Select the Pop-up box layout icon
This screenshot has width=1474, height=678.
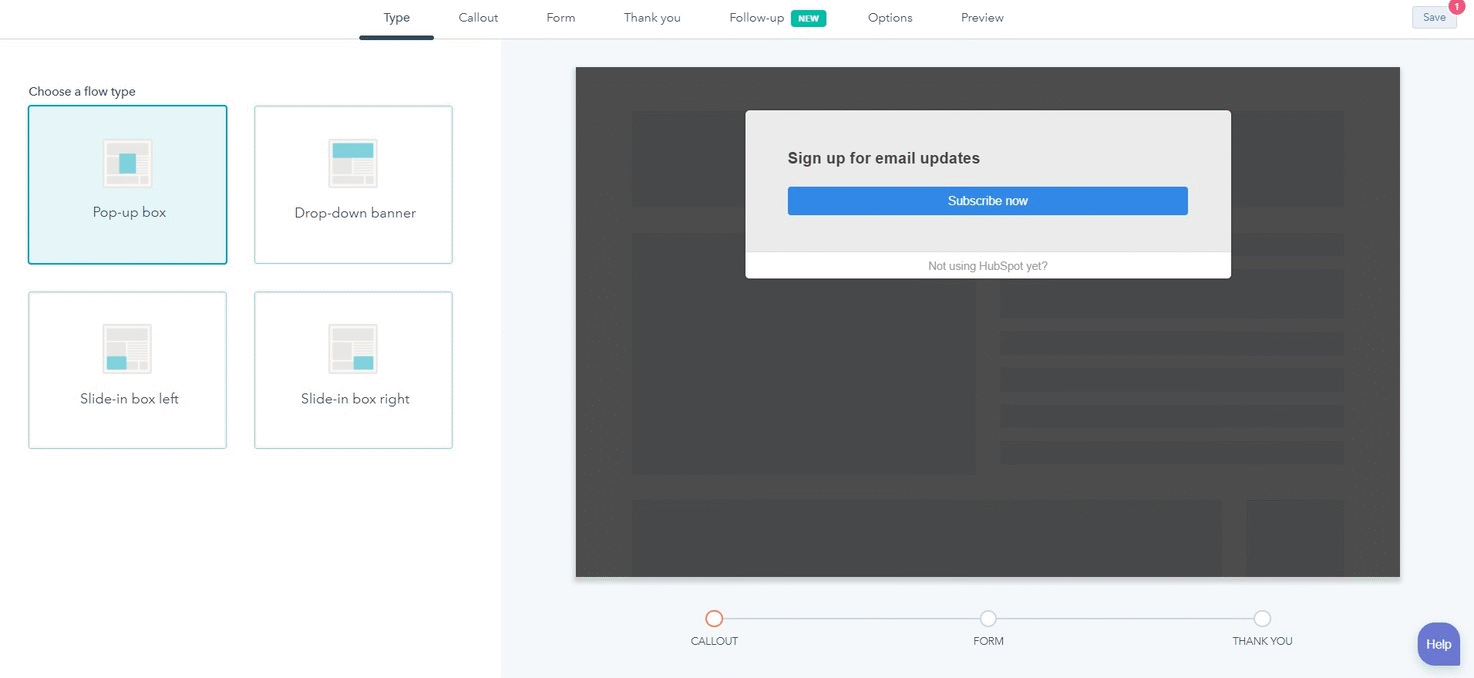[127, 163]
